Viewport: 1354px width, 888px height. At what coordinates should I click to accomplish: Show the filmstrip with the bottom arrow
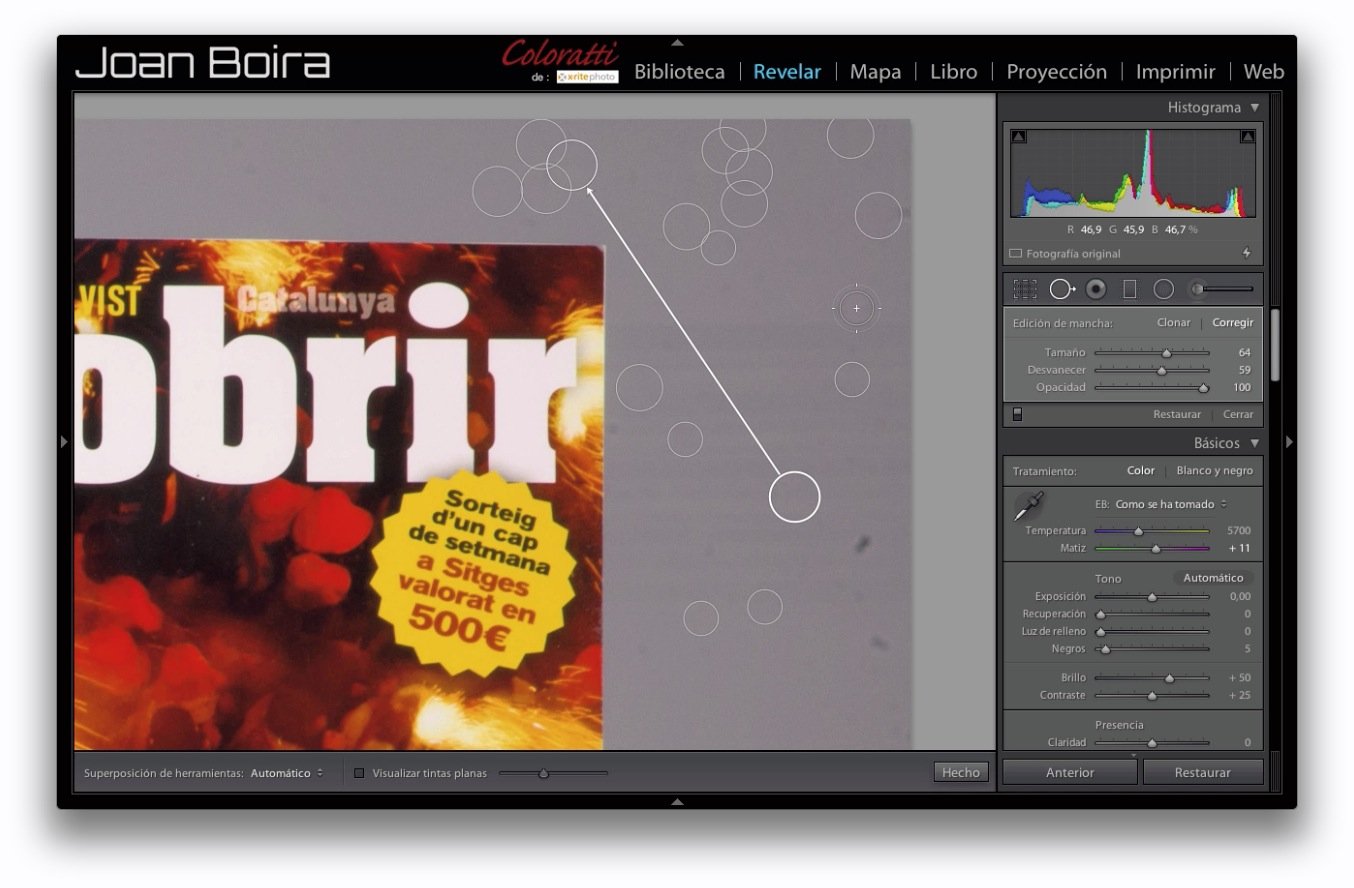(677, 802)
